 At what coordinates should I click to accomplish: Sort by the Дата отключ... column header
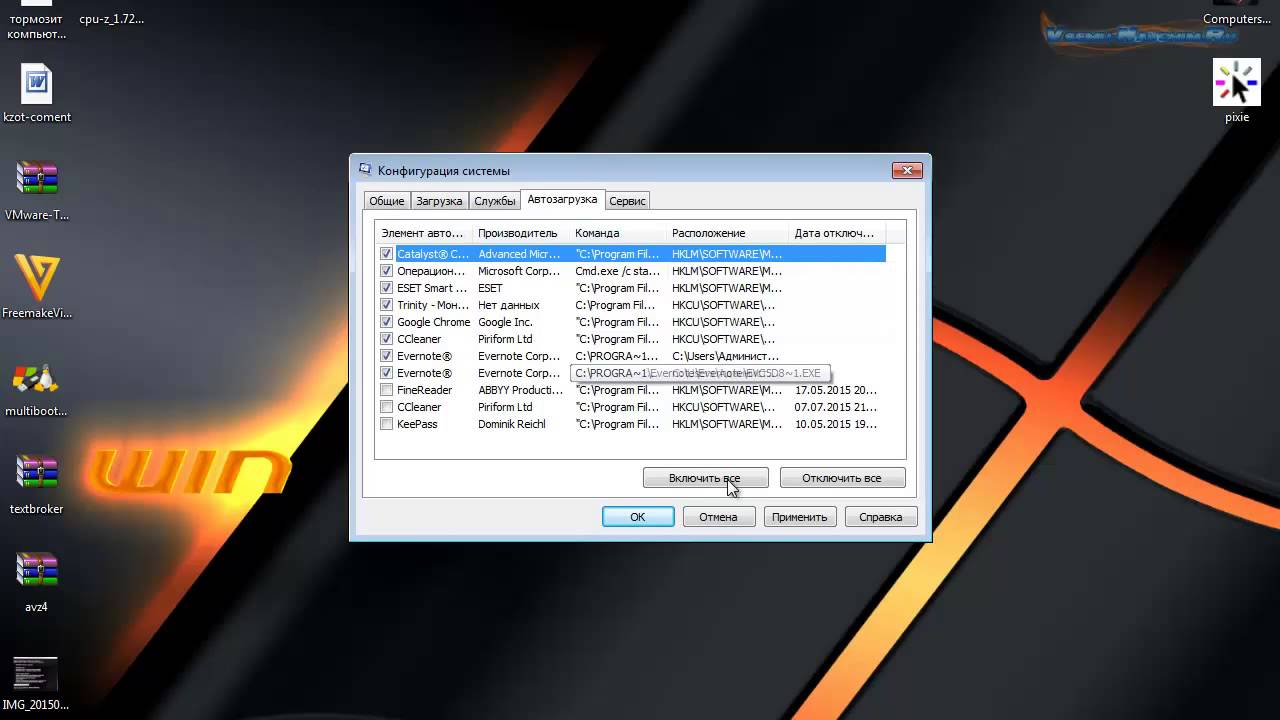[837, 233]
